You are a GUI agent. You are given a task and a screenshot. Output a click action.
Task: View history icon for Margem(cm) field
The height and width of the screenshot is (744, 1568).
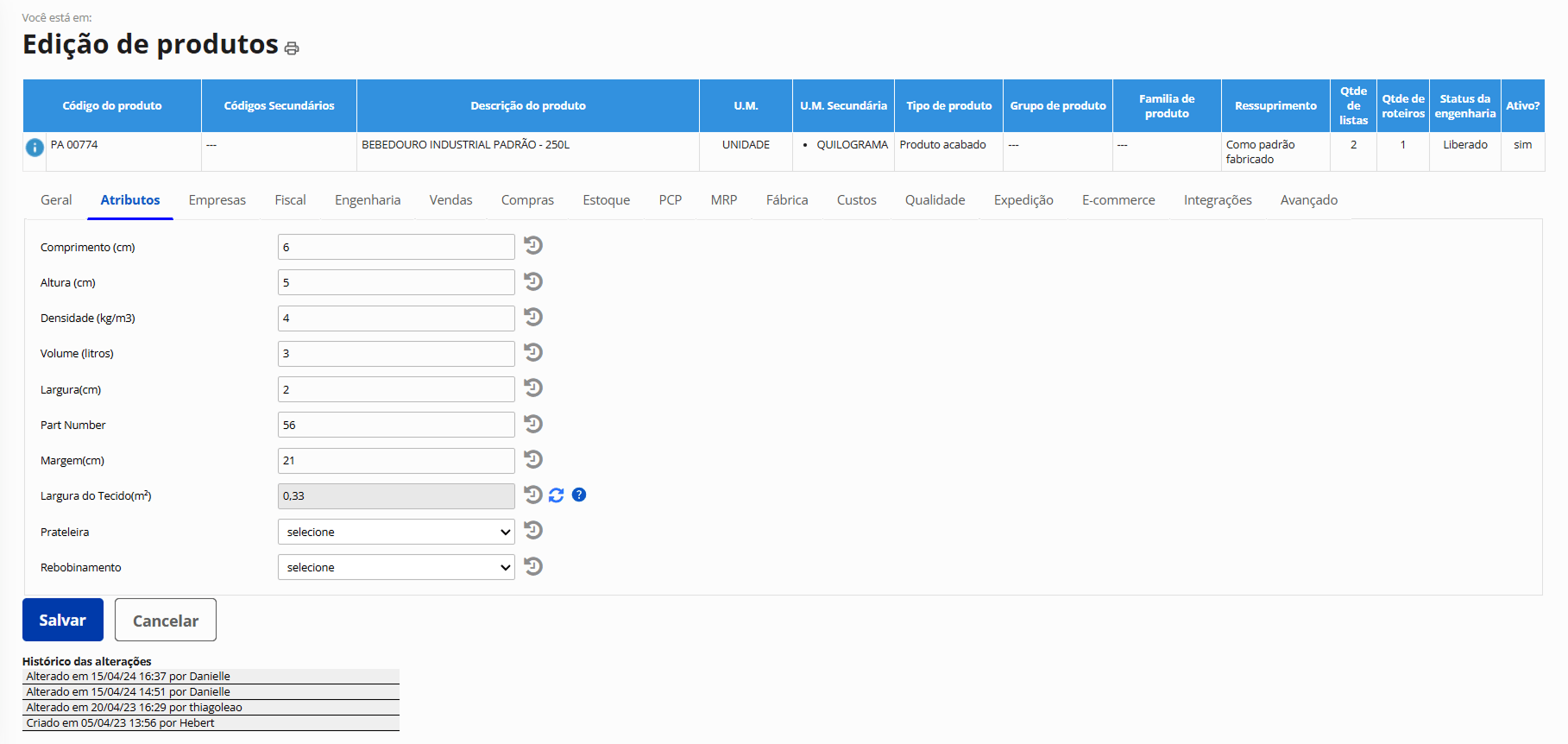click(533, 459)
